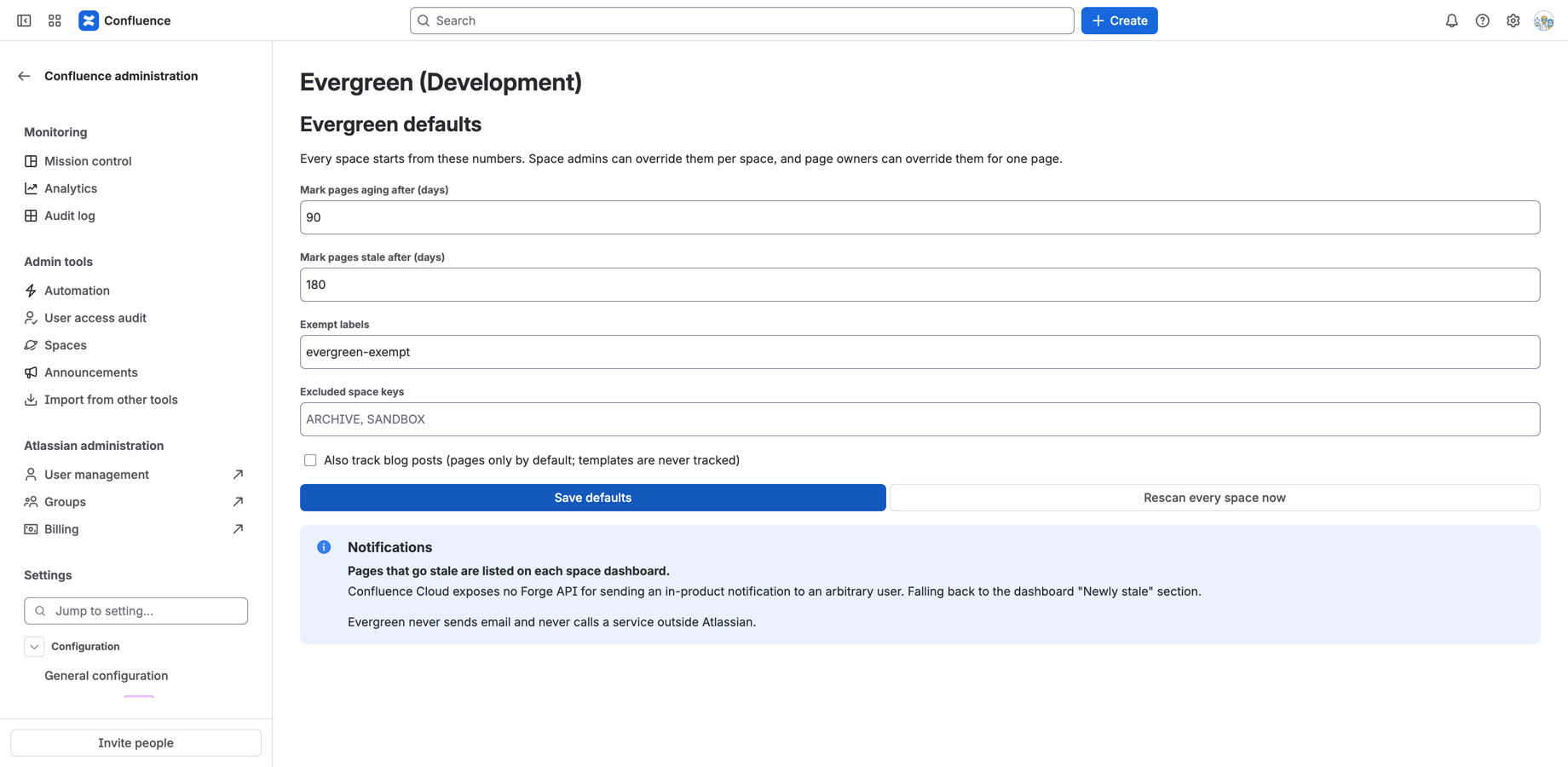Click the Import from other tools icon
The width and height of the screenshot is (1568, 767).
pos(31,400)
